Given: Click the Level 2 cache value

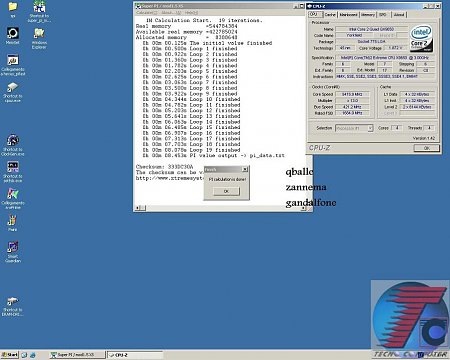Looking at the screenshot, I should click(x=417, y=107).
